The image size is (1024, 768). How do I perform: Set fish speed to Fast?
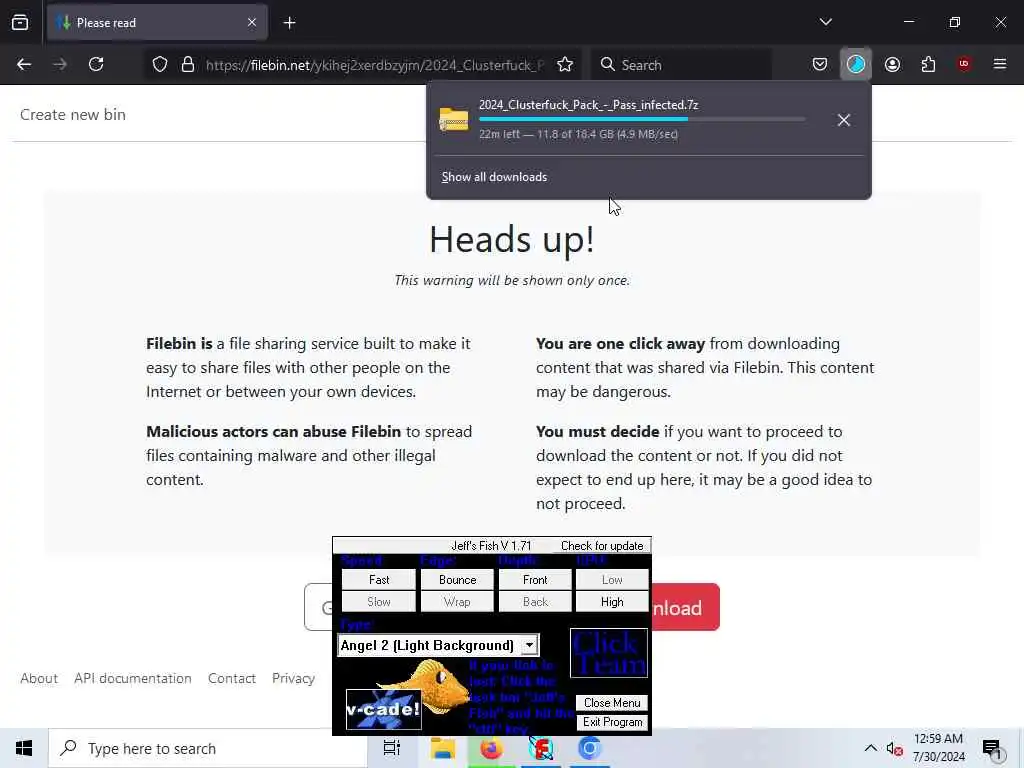click(379, 580)
